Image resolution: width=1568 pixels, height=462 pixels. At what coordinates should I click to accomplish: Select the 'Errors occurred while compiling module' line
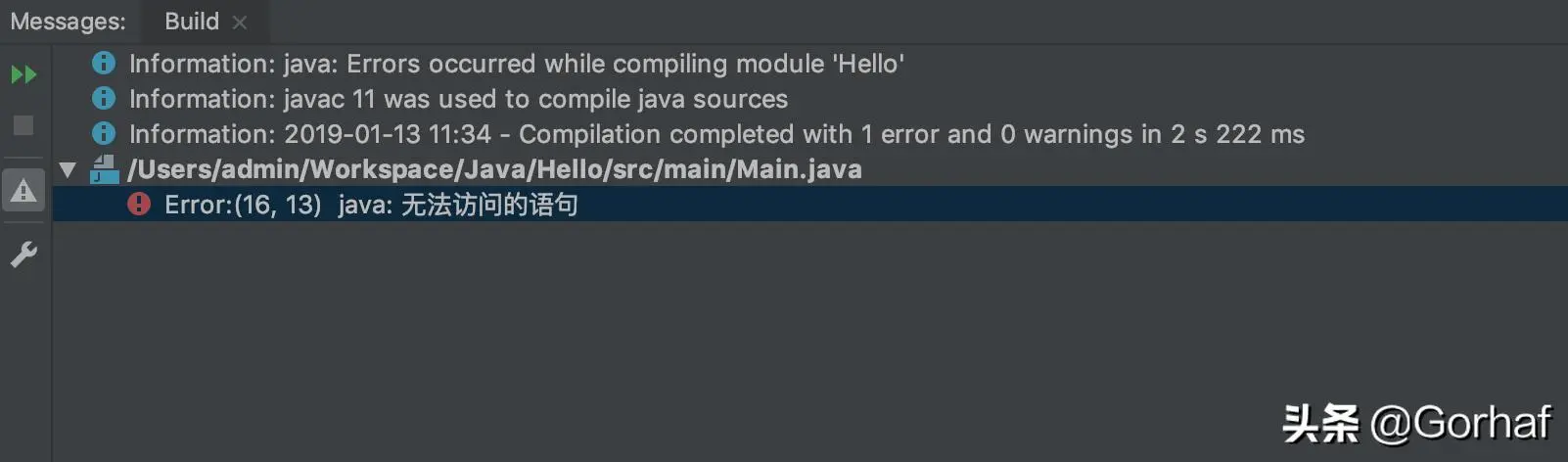(x=516, y=64)
